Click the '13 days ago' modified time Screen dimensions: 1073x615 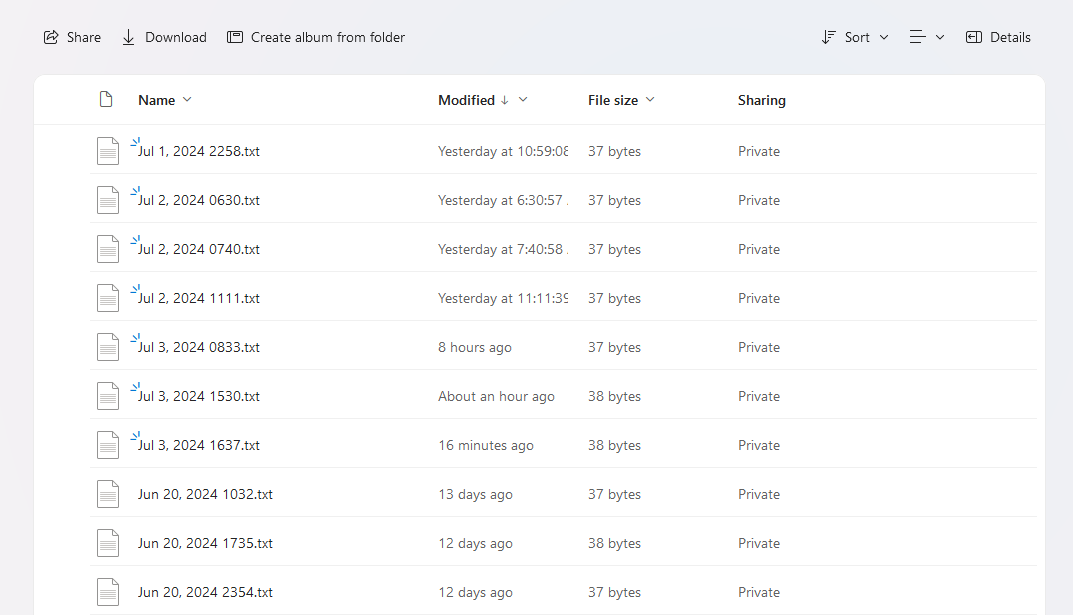(476, 495)
